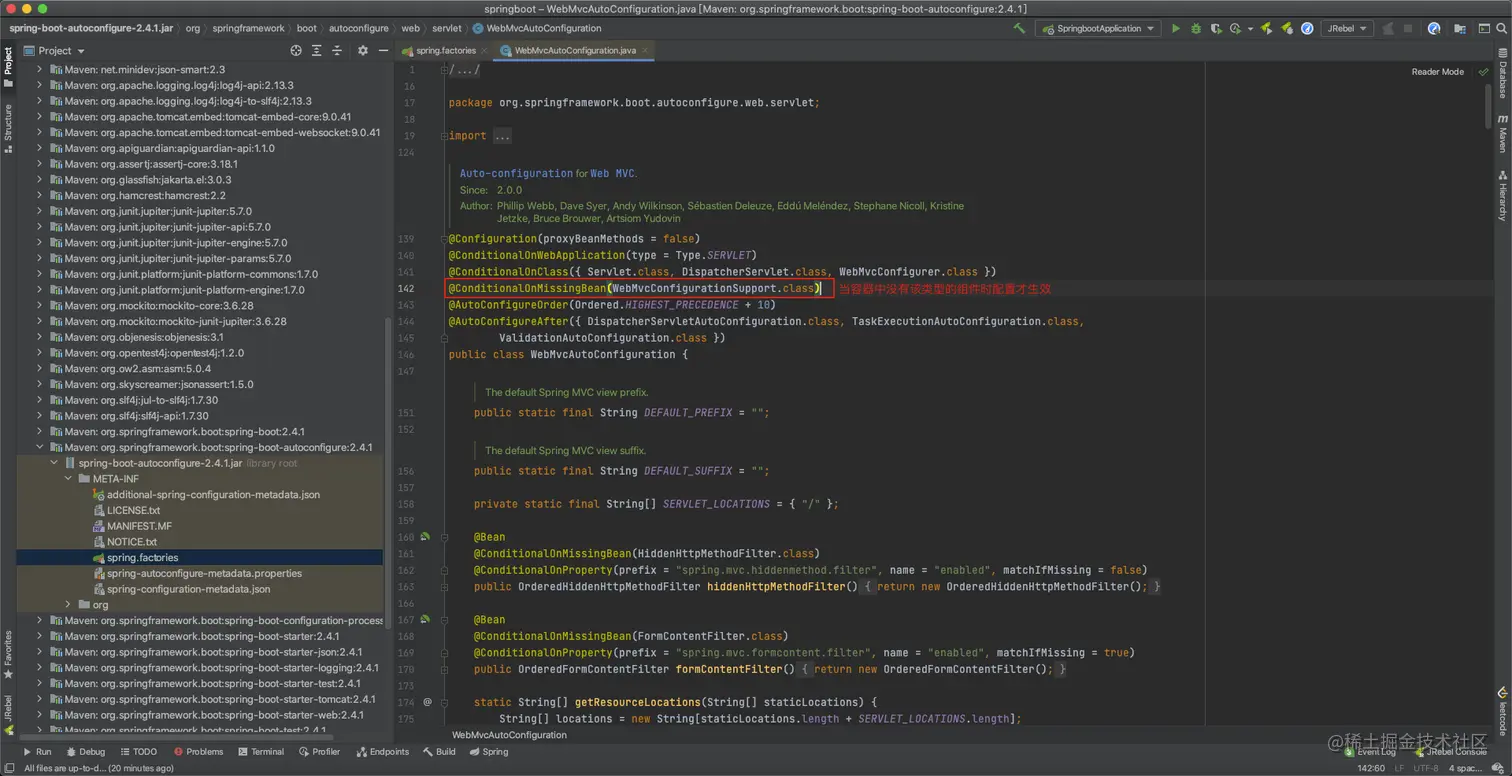Image resolution: width=1512 pixels, height=776 pixels.
Task: Open the Hierarchy tool window
Action: [x=1503, y=195]
